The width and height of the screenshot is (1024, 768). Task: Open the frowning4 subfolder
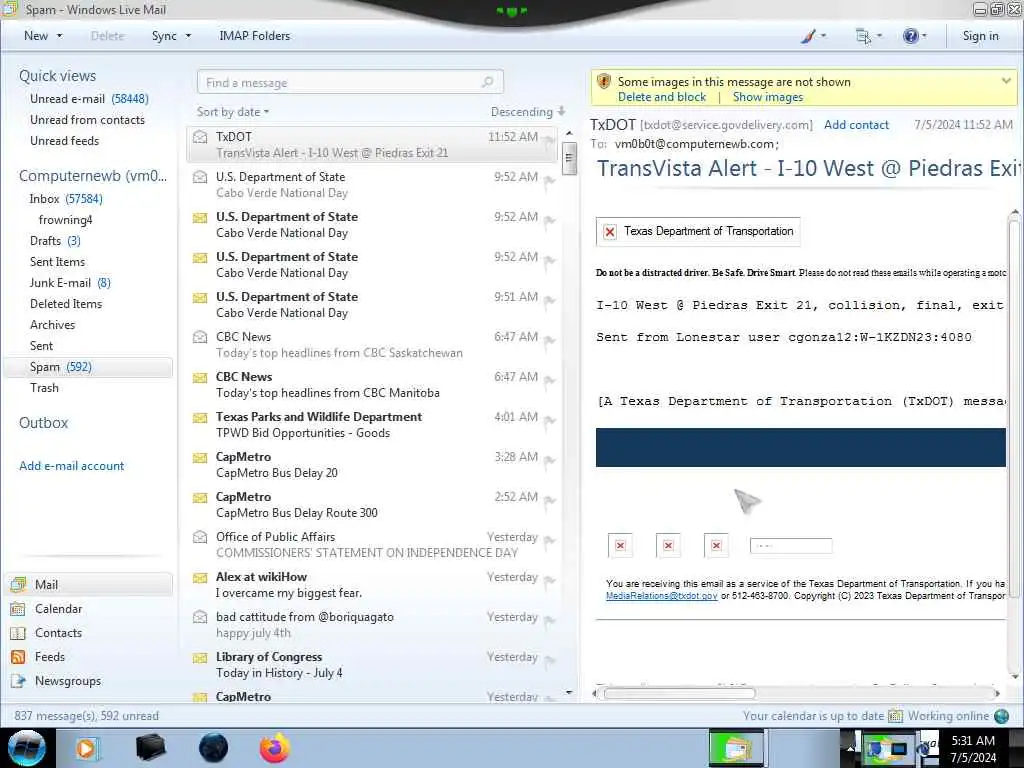click(65, 219)
